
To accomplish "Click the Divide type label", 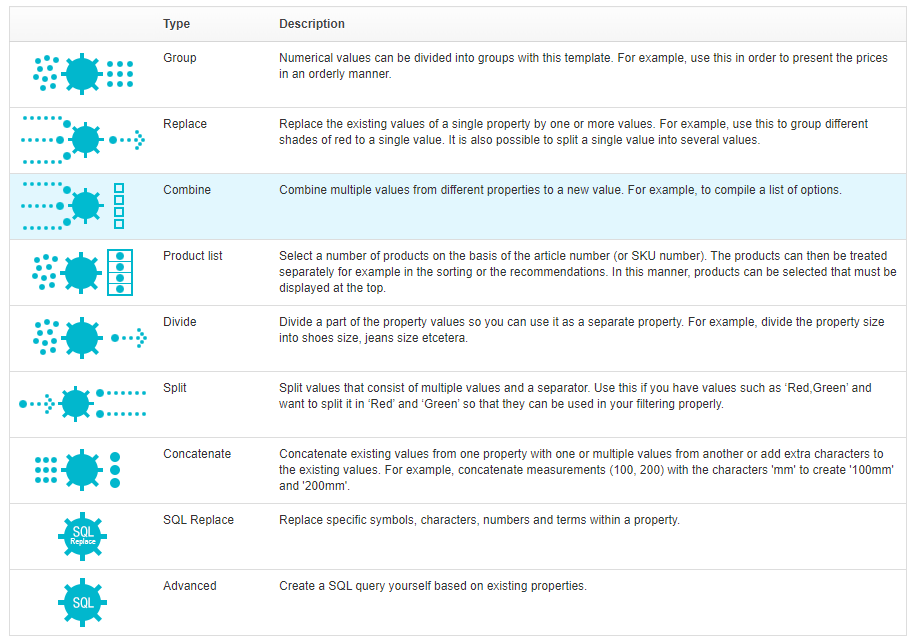I will [x=180, y=322].
